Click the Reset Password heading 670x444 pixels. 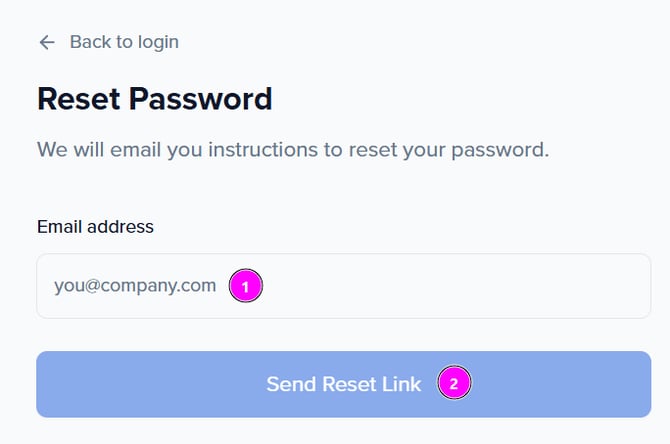coord(154,99)
